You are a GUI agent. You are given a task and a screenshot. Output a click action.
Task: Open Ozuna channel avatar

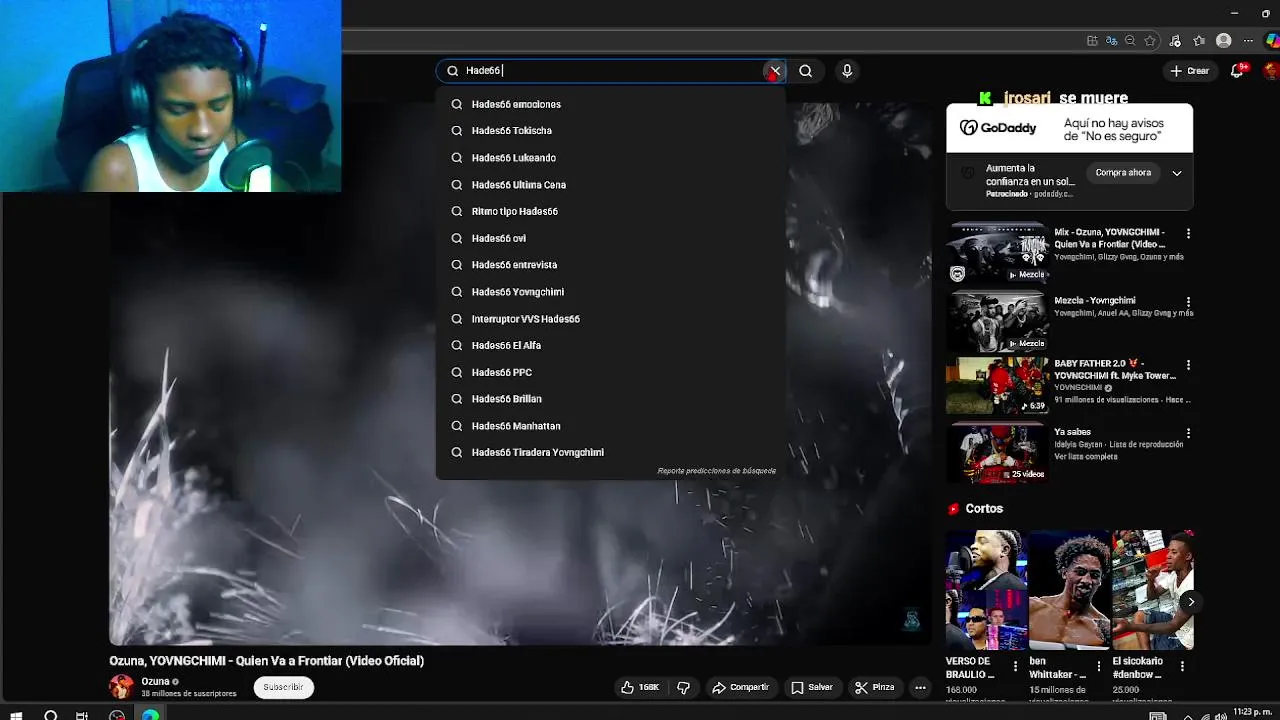click(121, 687)
